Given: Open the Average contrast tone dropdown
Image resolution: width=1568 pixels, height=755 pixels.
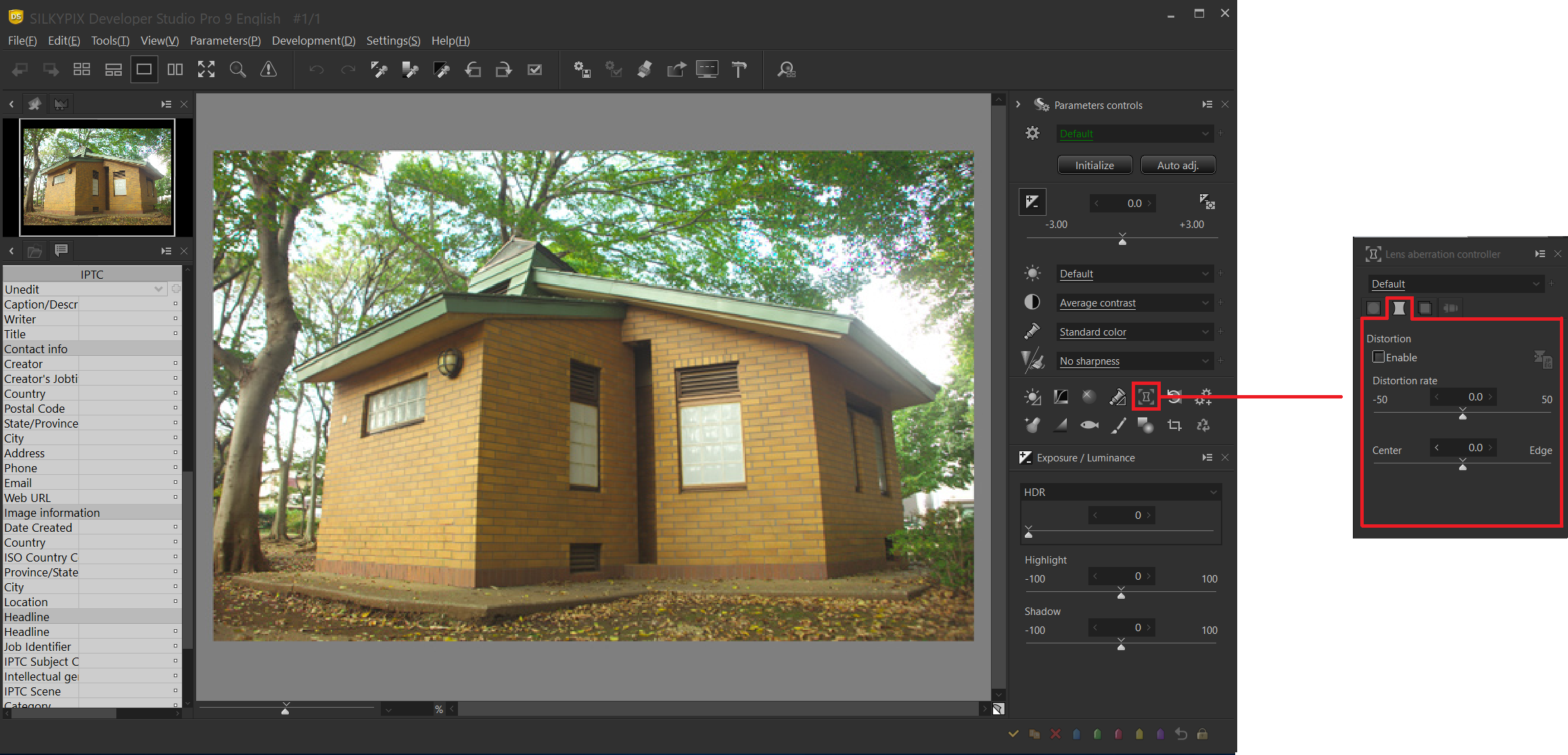Looking at the screenshot, I should (x=1134, y=303).
